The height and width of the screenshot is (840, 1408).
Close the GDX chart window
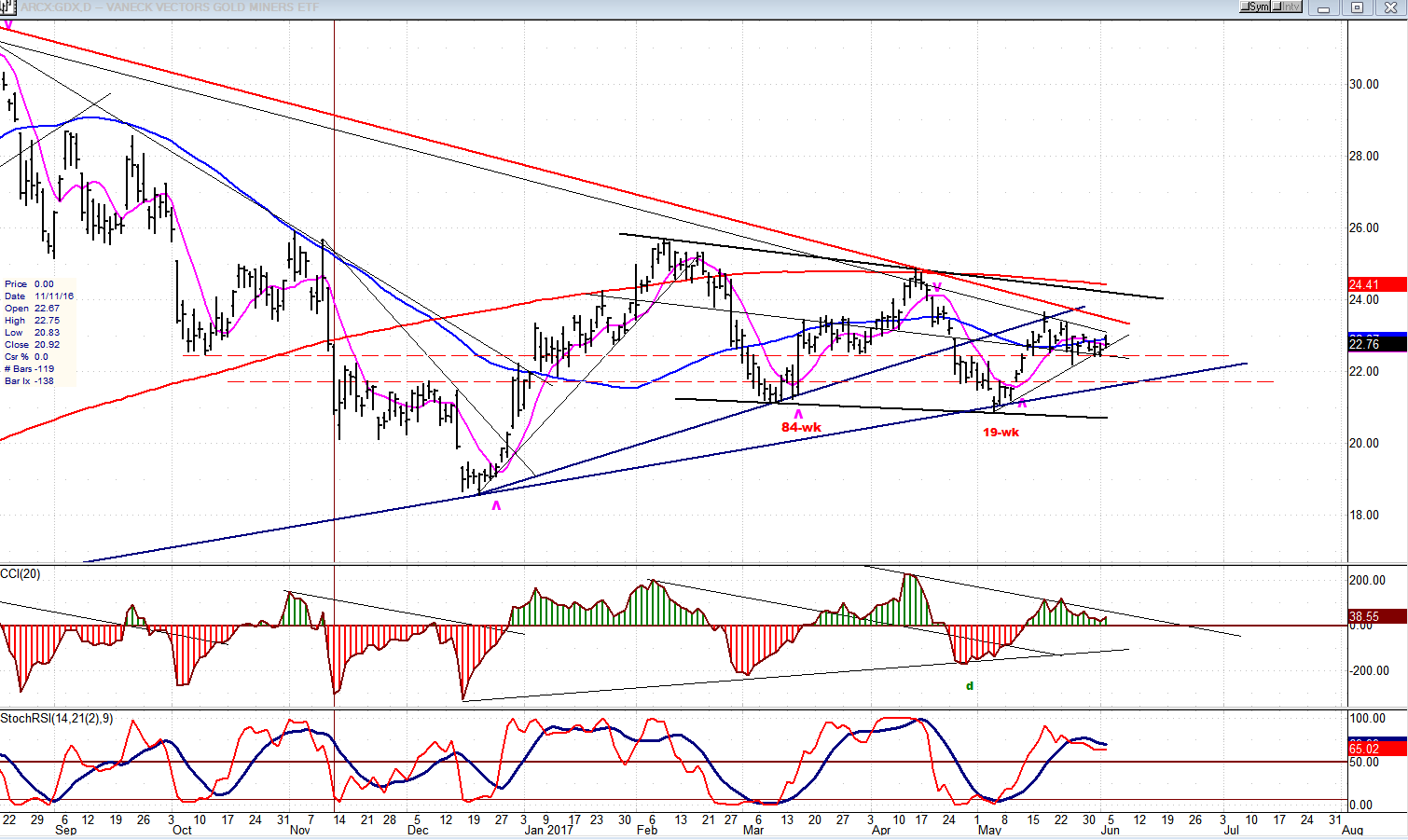(x=1389, y=7)
